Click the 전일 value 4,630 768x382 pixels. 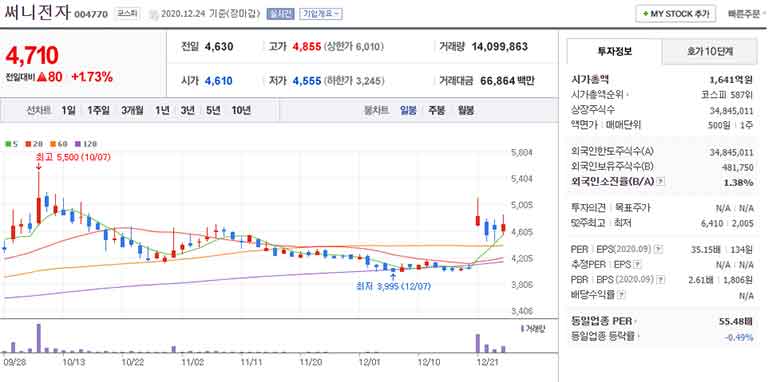219,47
